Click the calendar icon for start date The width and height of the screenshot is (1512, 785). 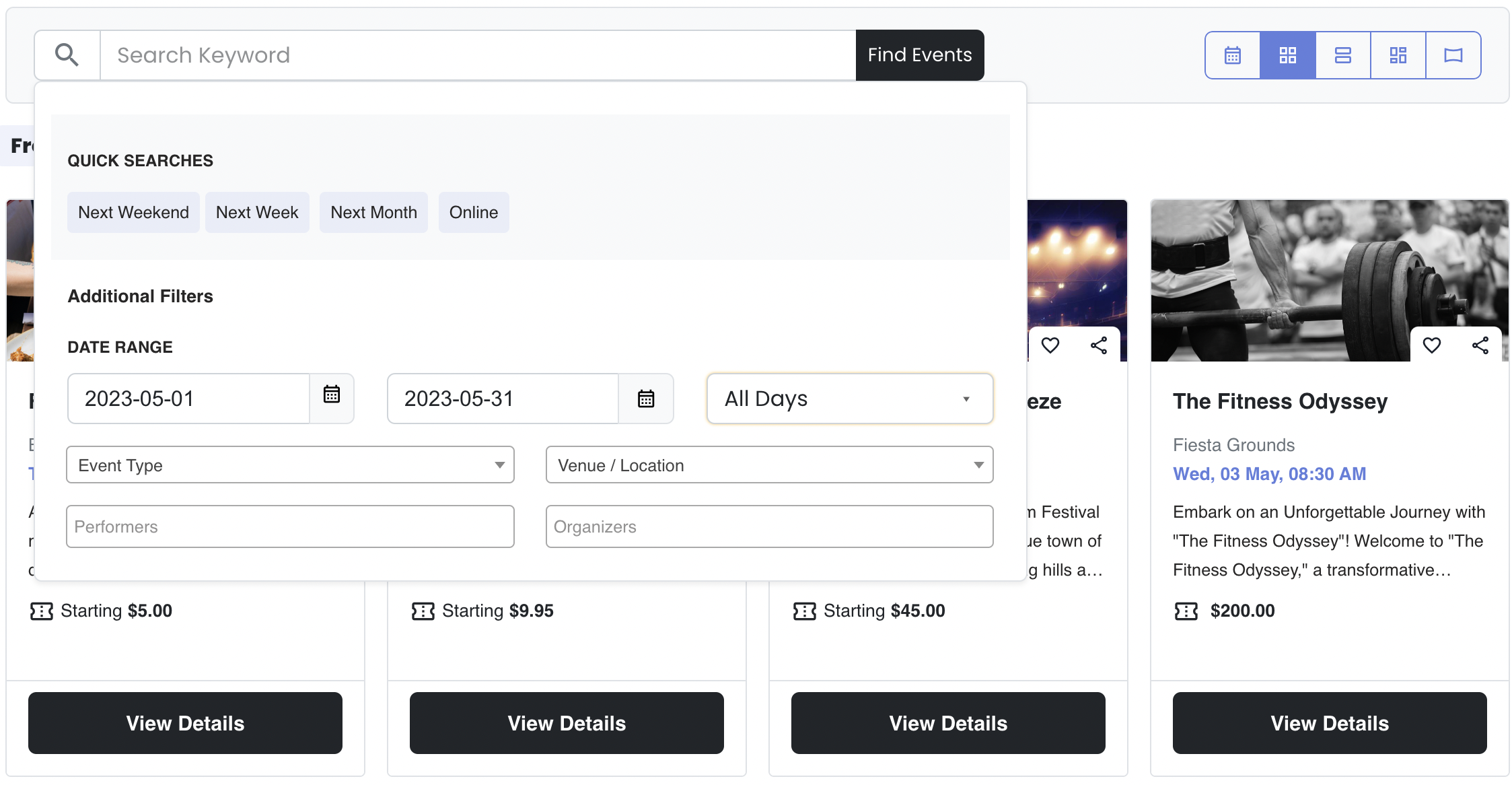(x=330, y=397)
